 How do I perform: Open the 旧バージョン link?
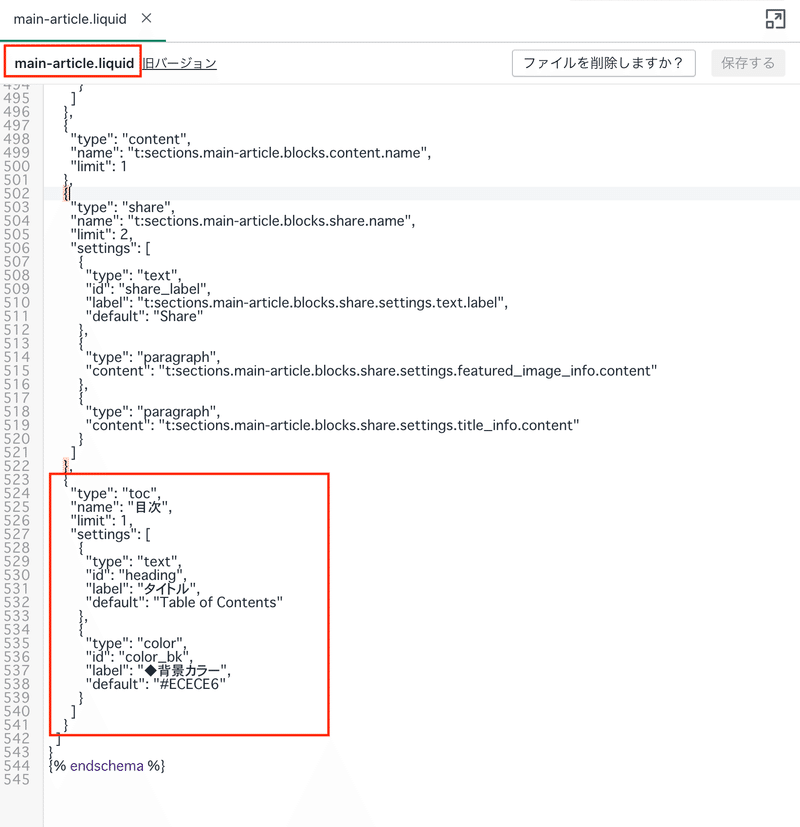pyautogui.click(x=179, y=63)
